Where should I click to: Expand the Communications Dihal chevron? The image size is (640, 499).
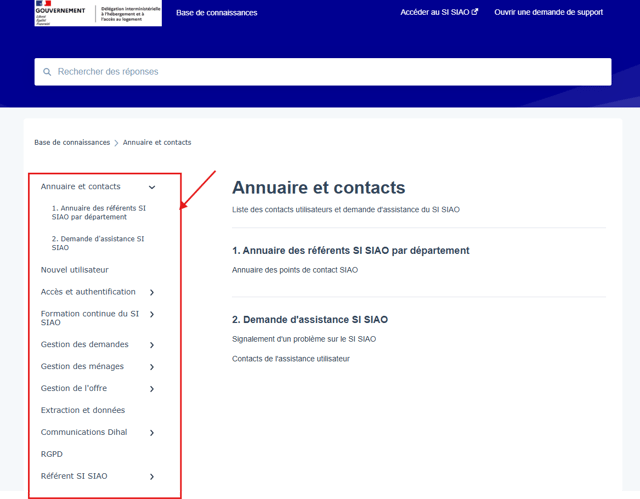[x=152, y=432]
